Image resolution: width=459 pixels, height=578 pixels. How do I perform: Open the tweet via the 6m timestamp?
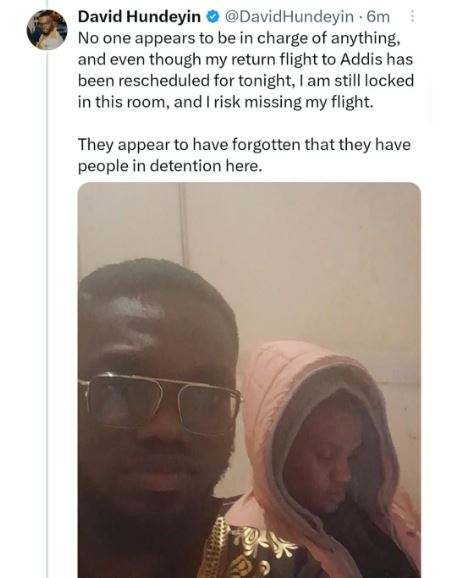coord(378,17)
